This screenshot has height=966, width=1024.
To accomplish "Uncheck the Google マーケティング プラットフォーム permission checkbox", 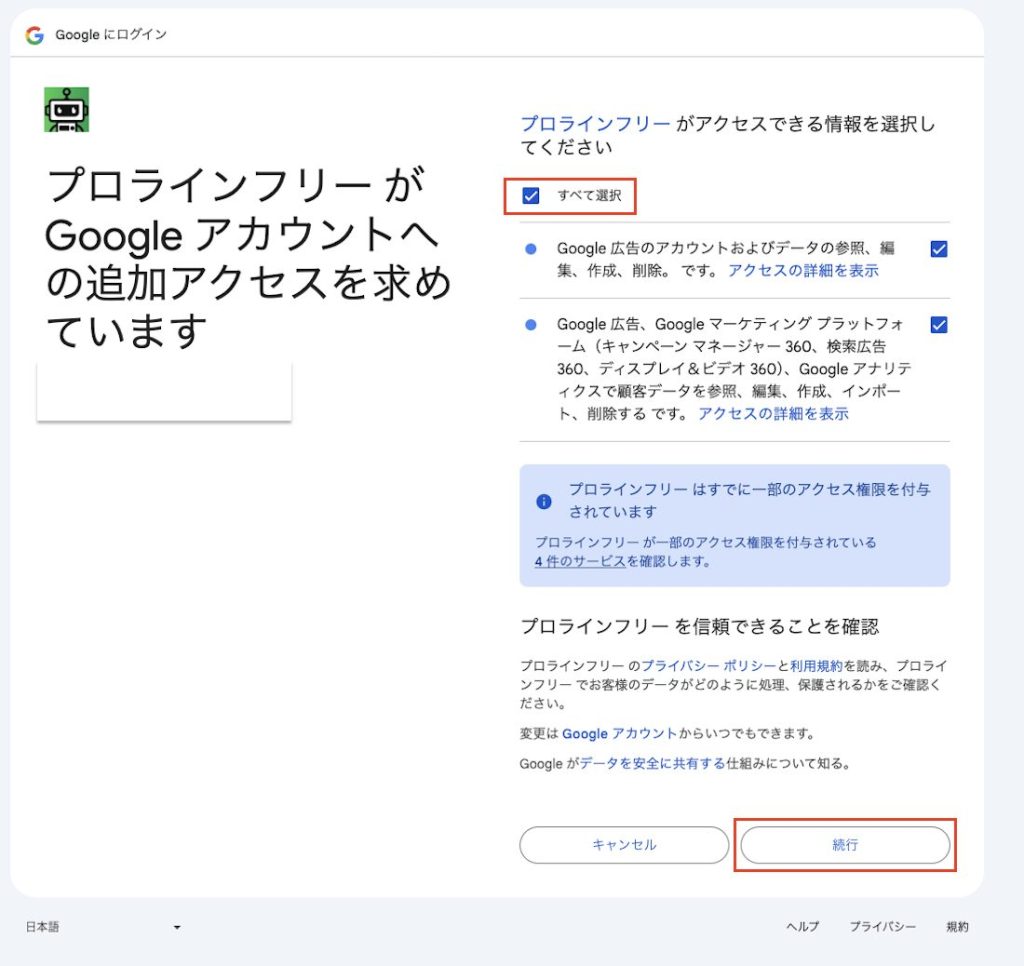I will click(x=938, y=325).
